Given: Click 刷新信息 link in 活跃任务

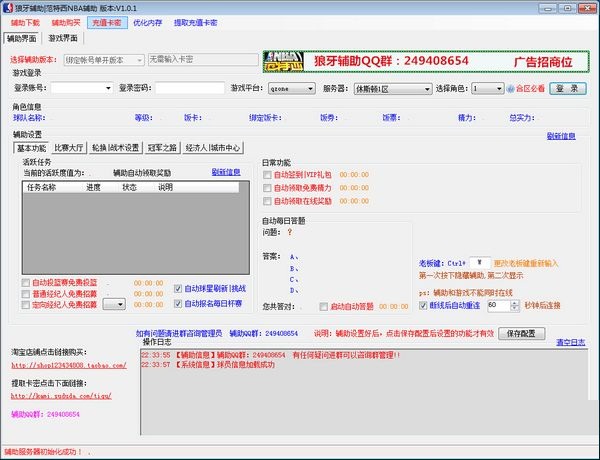Looking at the screenshot, I should pos(226,172).
